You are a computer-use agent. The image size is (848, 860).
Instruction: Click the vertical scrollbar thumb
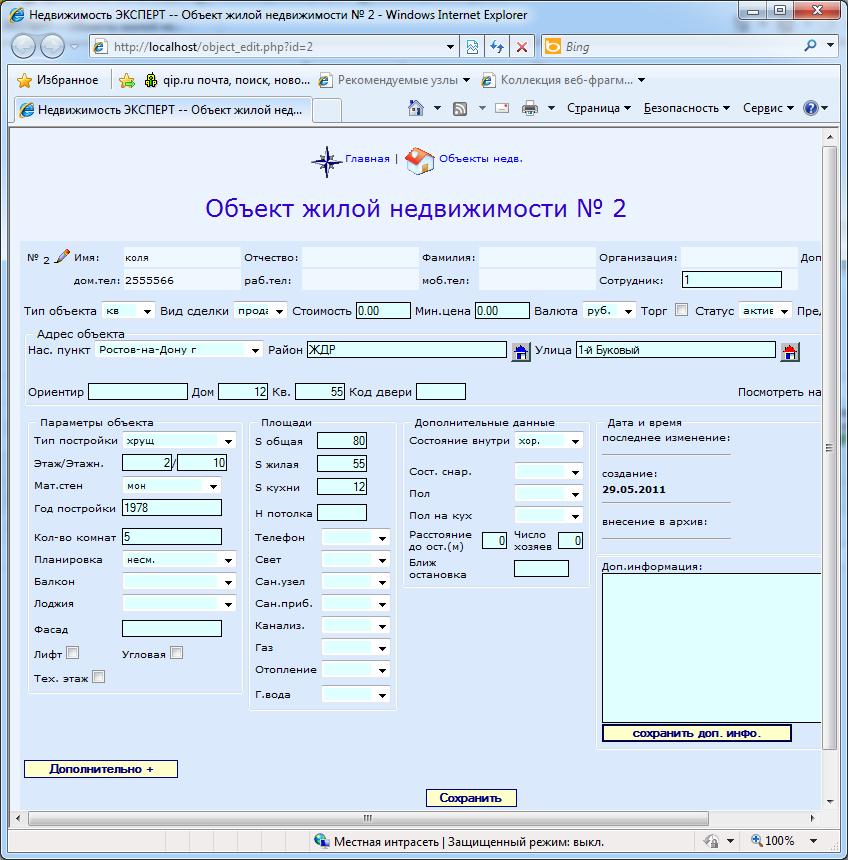click(829, 448)
